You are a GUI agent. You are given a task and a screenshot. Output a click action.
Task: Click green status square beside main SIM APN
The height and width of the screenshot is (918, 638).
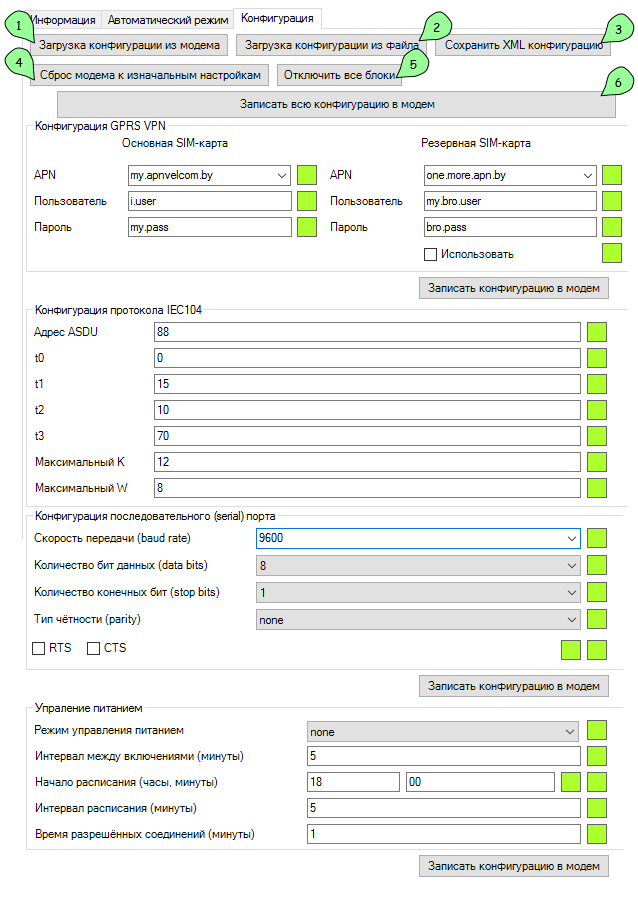[307, 175]
